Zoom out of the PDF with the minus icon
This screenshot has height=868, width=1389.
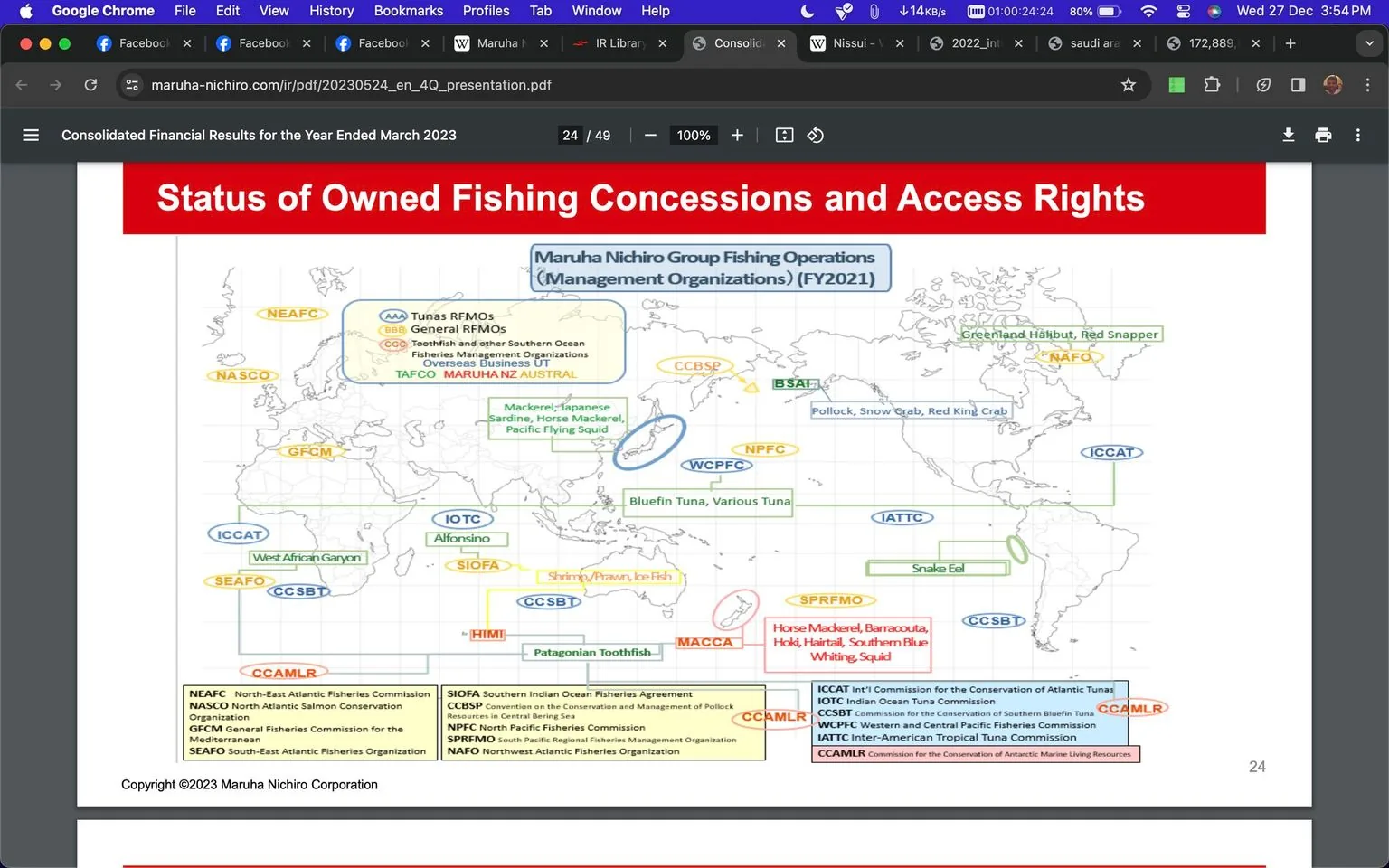tap(649, 135)
